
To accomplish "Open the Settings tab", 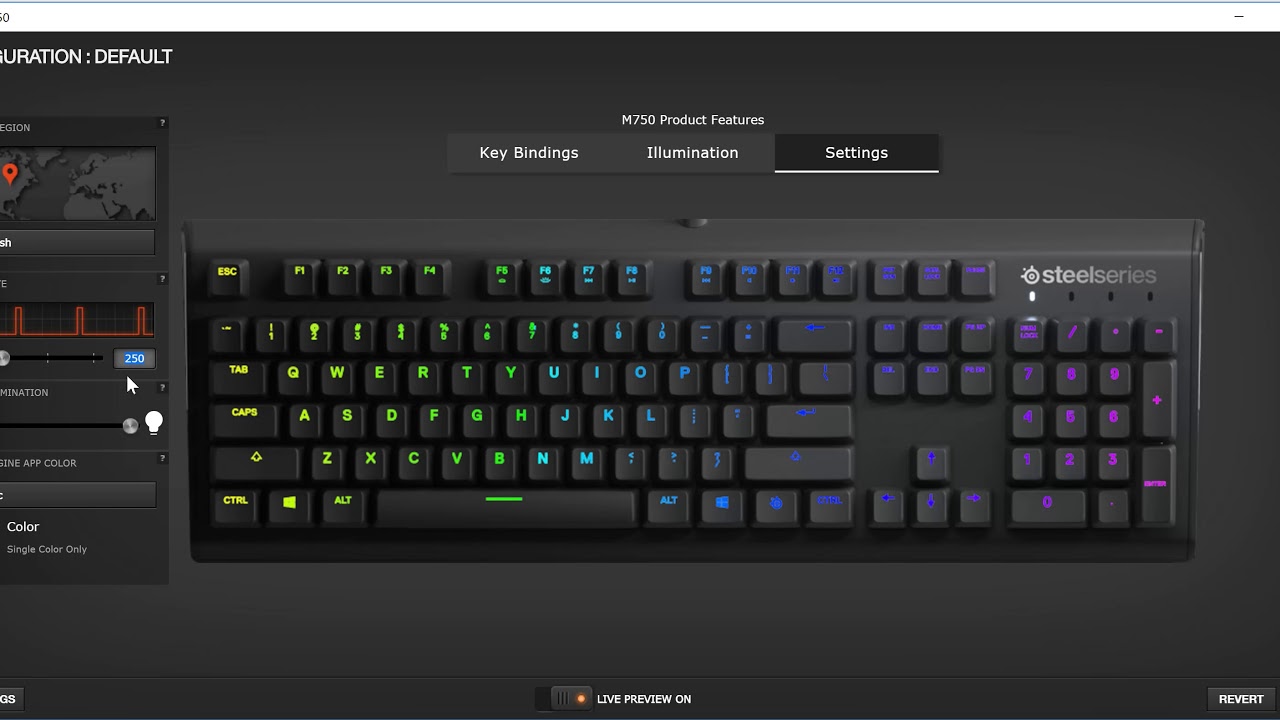I will [856, 153].
